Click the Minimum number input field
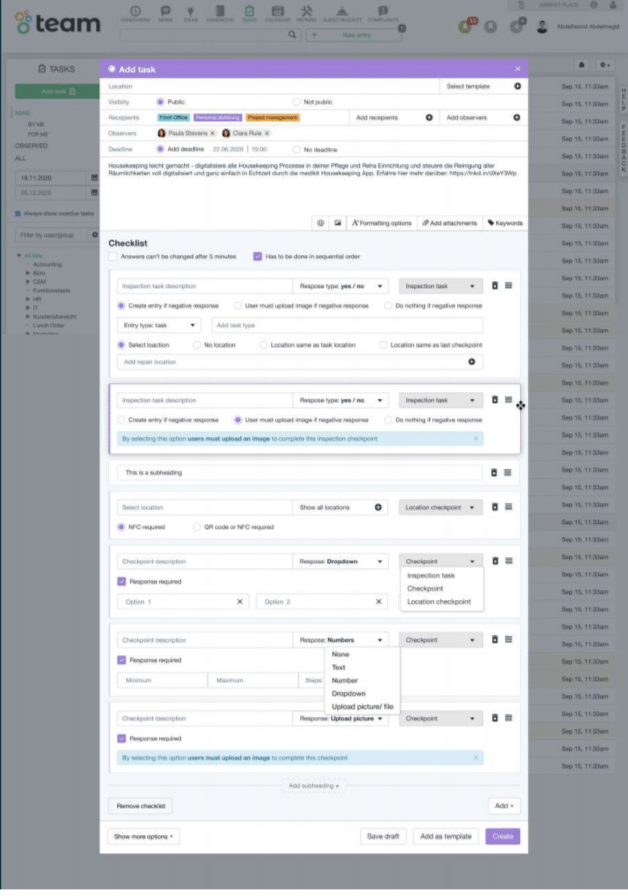This screenshot has width=628, height=896. pyautogui.click(x=162, y=681)
